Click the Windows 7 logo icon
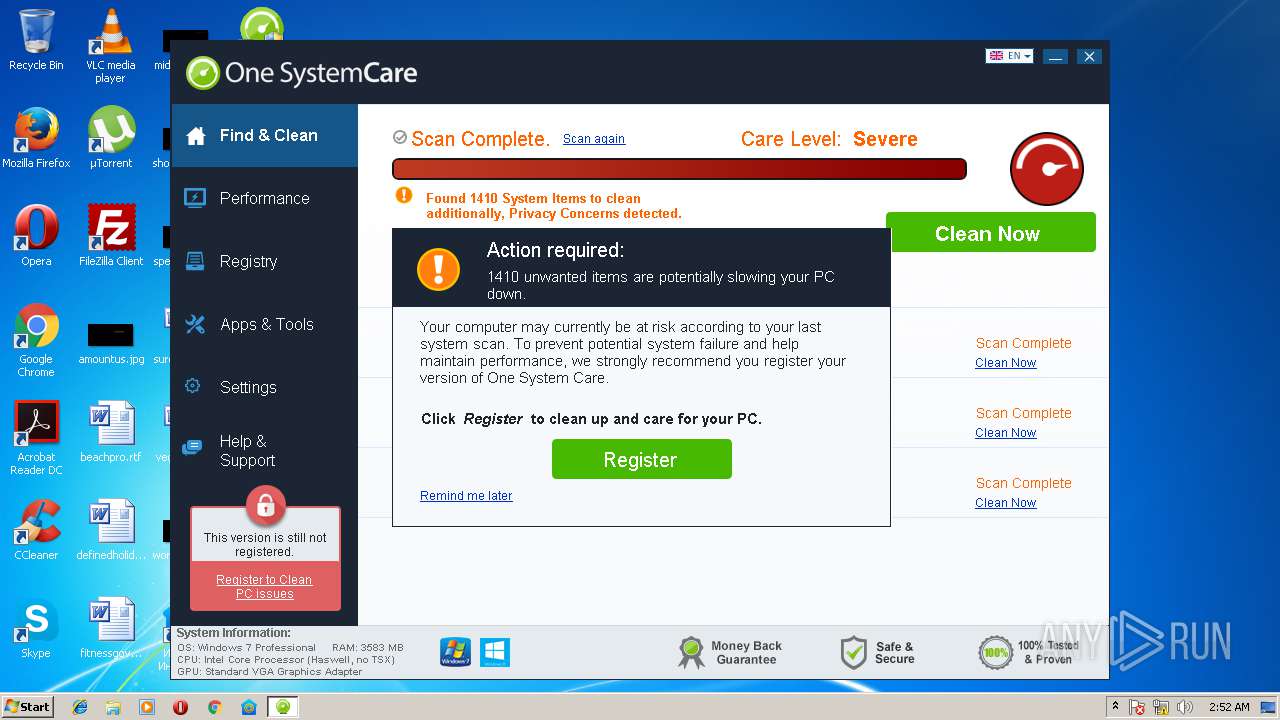Viewport: 1280px width, 720px height. [455, 652]
